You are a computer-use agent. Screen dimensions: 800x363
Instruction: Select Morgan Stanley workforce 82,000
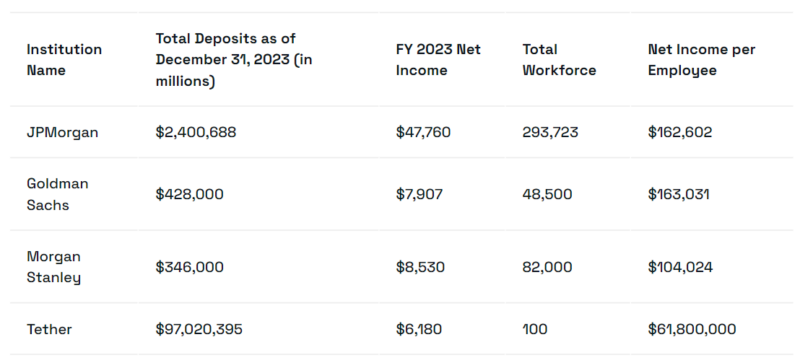[547, 267]
